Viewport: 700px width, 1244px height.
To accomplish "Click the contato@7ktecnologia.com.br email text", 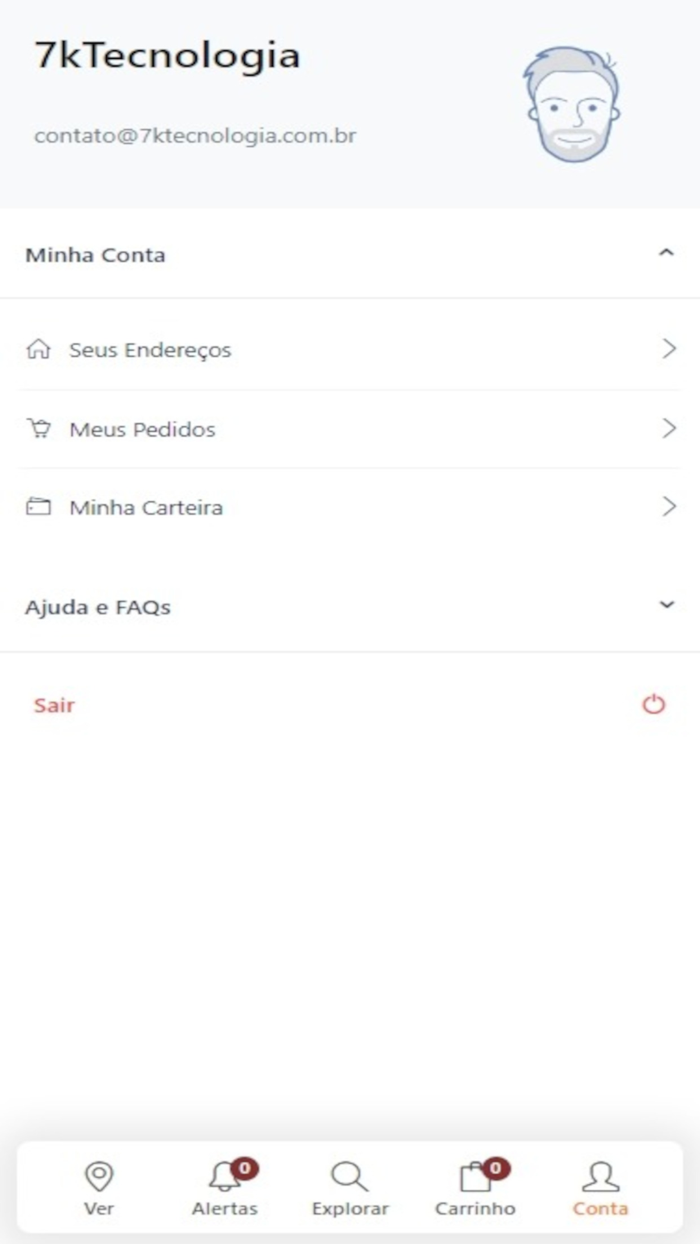I will tap(195, 136).
